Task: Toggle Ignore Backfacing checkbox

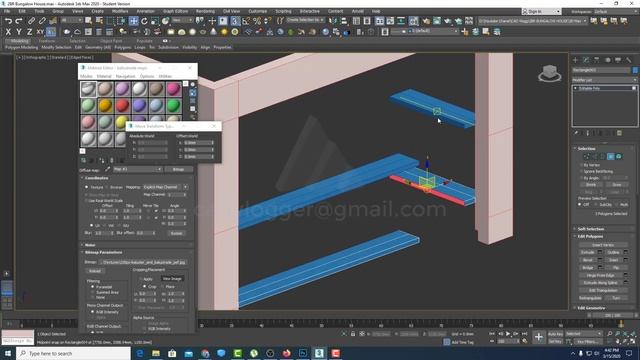Action: [581, 171]
